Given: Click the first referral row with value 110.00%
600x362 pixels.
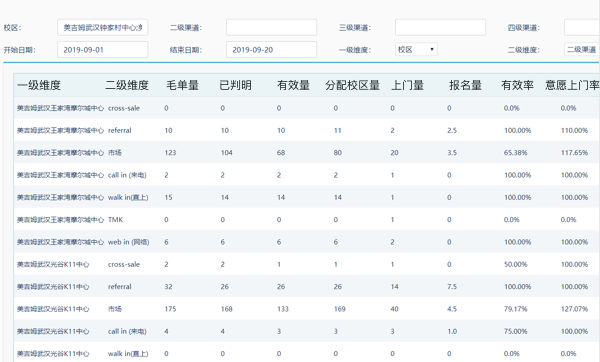Looking at the screenshot, I should (307, 130).
